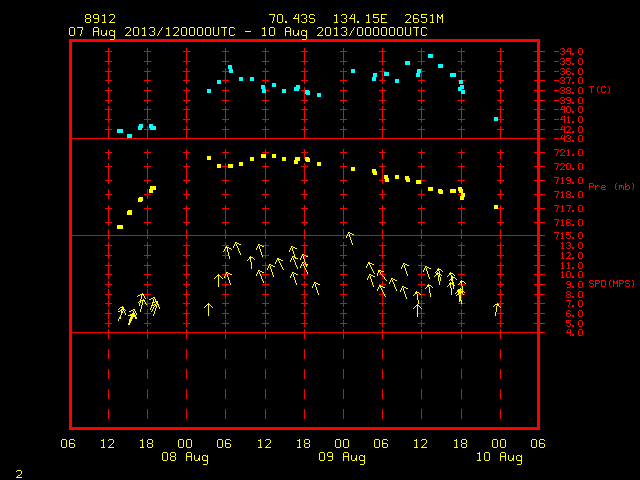Click the lone wind arrow above 715.0 line
The width and height of the screenshot is (640, 480).
click(350, 238)
